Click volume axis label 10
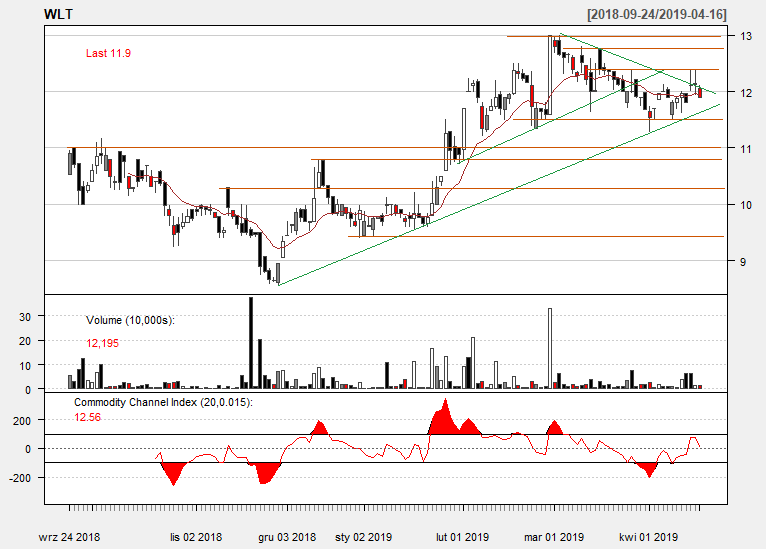Image resolution: width=766 pixels, height=549 pixels. [x=25, y=365]
